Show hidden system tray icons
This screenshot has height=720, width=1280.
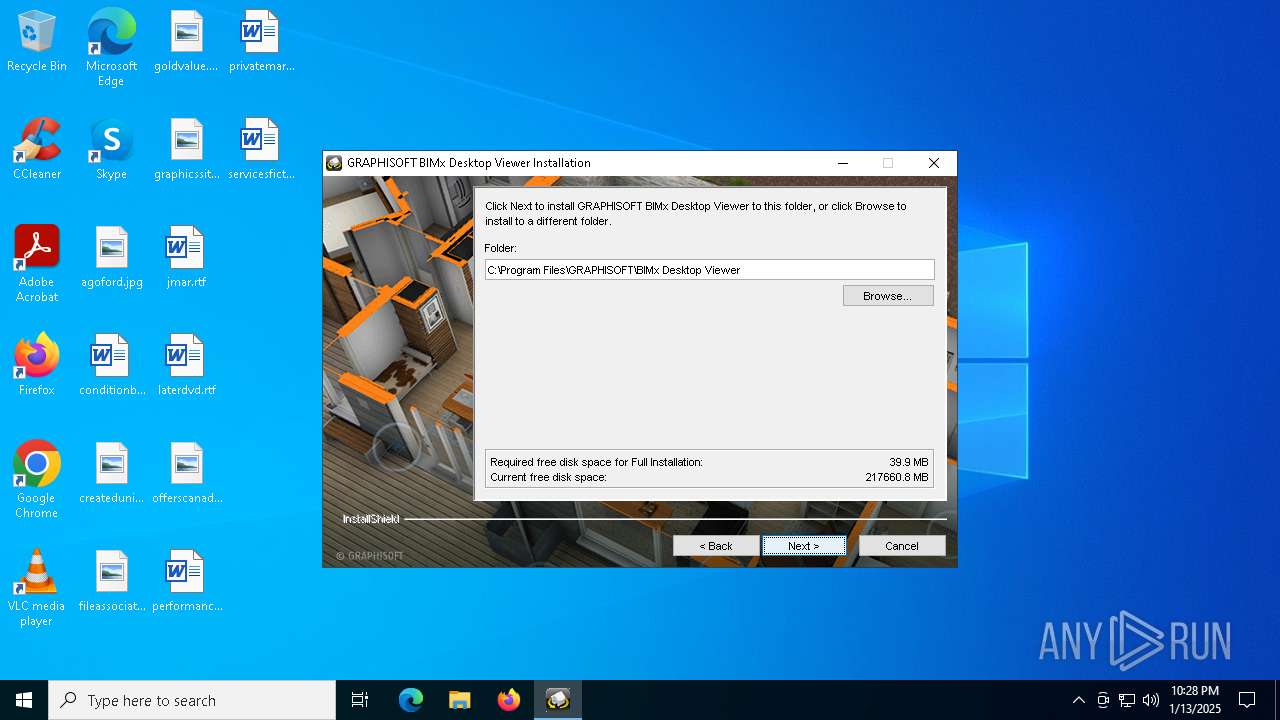pos(1078,700)
